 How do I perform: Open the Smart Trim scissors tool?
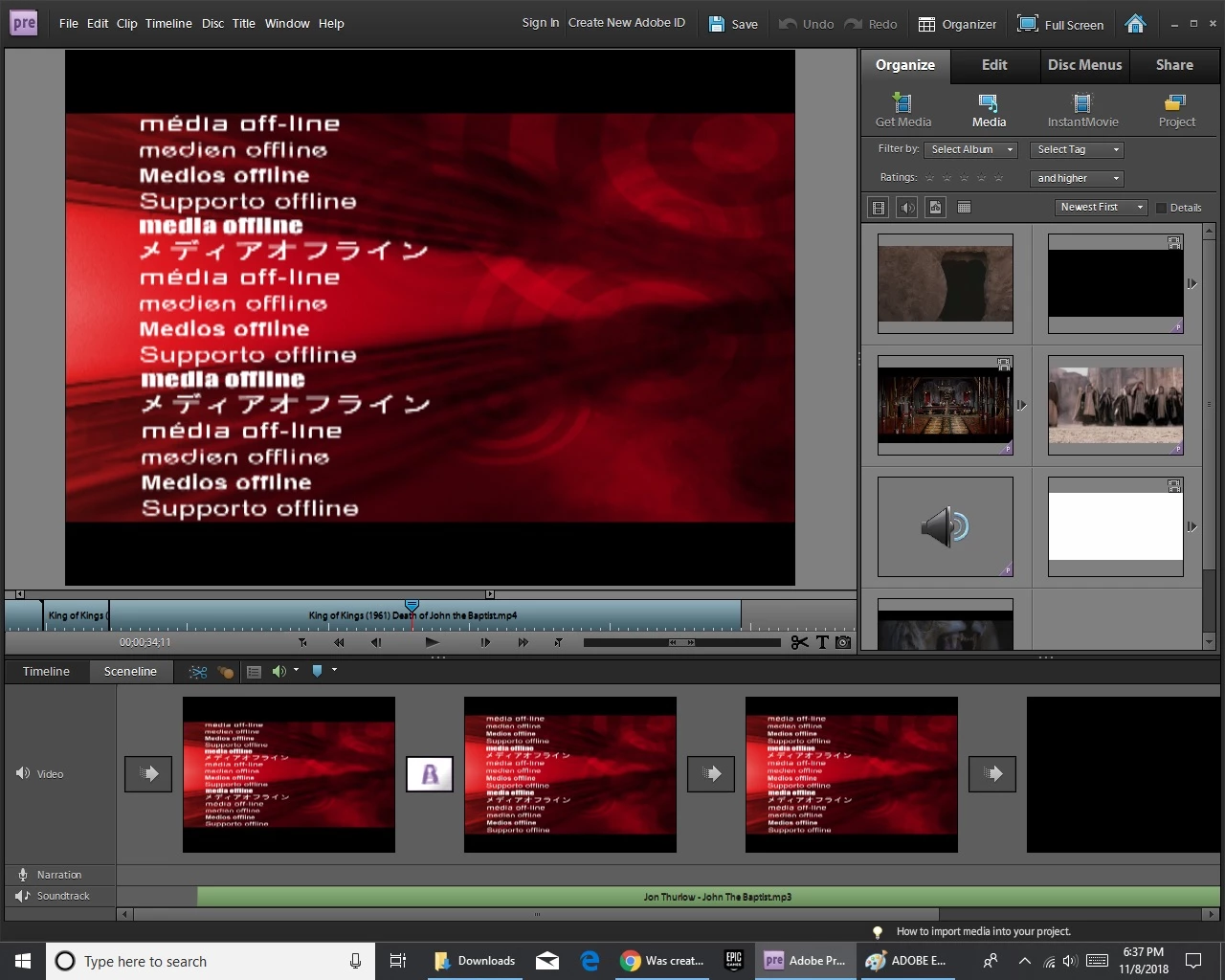[198, 672]
